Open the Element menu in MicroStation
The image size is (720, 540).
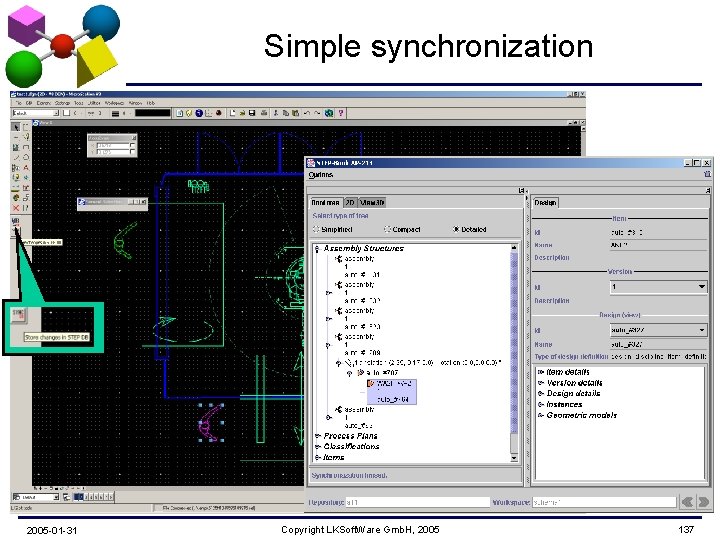click(43, 103)
